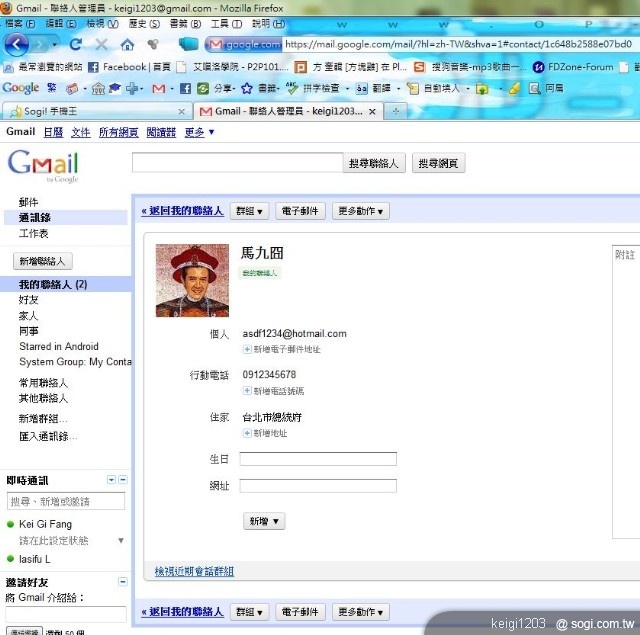Click plus icon to add email address
The height and width of the screenshot is (635, 640).
[247, 349]
